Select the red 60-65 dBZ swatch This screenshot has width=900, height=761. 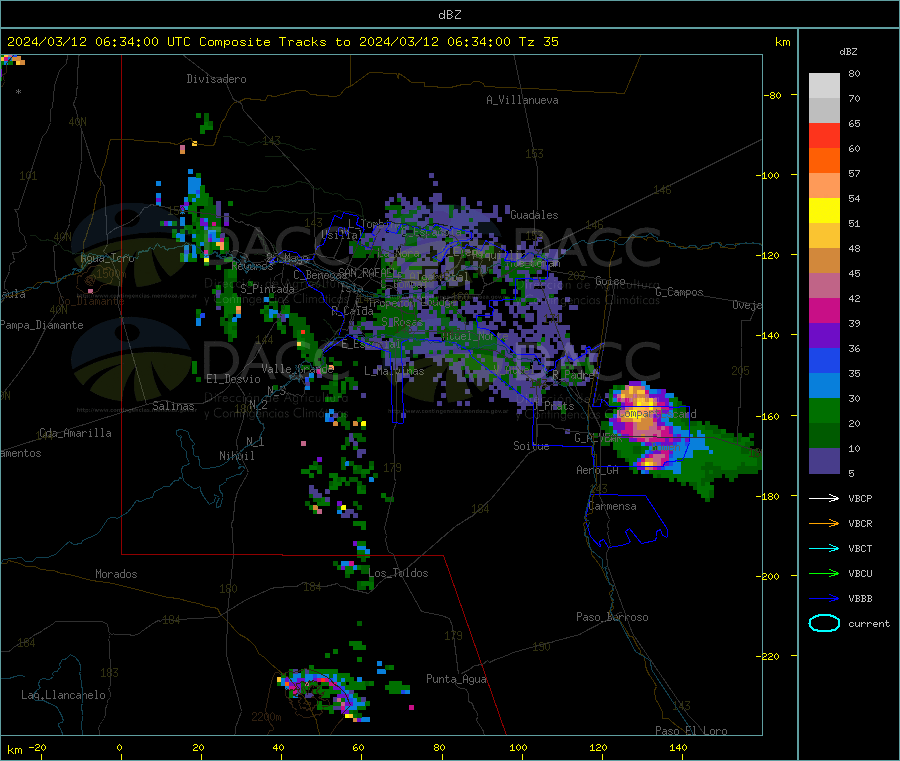click(x=824, y=135)
